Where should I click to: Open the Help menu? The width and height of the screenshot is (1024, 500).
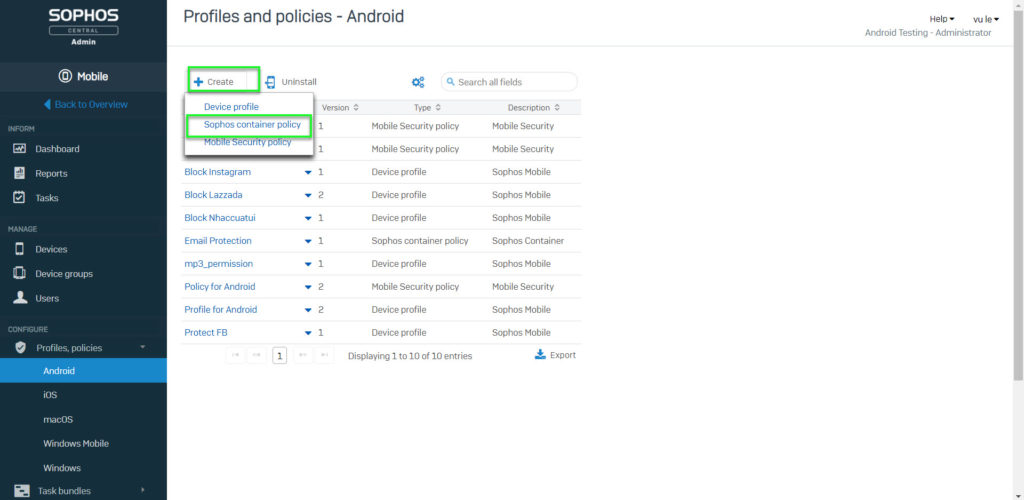pyautogui.click(x=942, y=19)
